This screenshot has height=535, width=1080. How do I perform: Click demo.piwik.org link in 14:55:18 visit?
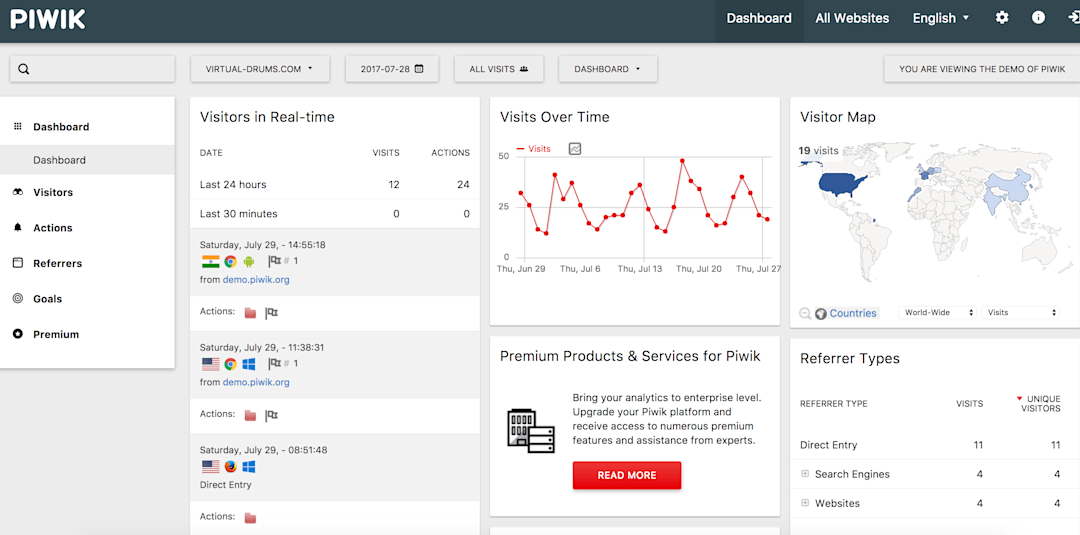256,280
